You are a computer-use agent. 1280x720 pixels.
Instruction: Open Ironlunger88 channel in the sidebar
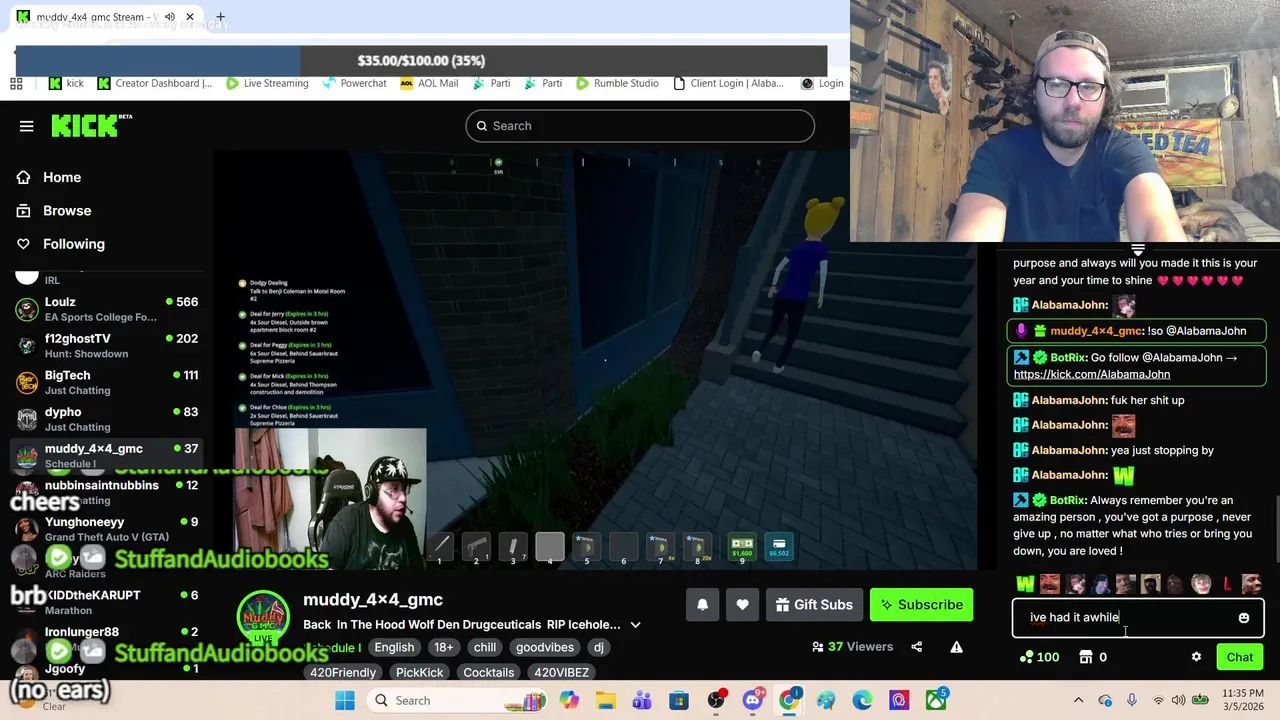[x=106, y=638]
